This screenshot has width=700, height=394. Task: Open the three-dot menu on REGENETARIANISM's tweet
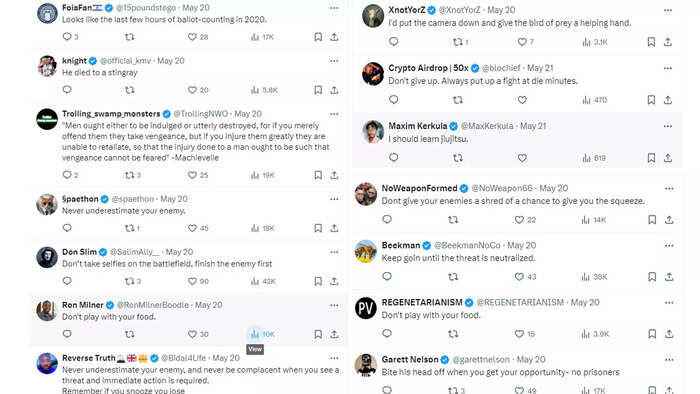(x=669, y=303)
